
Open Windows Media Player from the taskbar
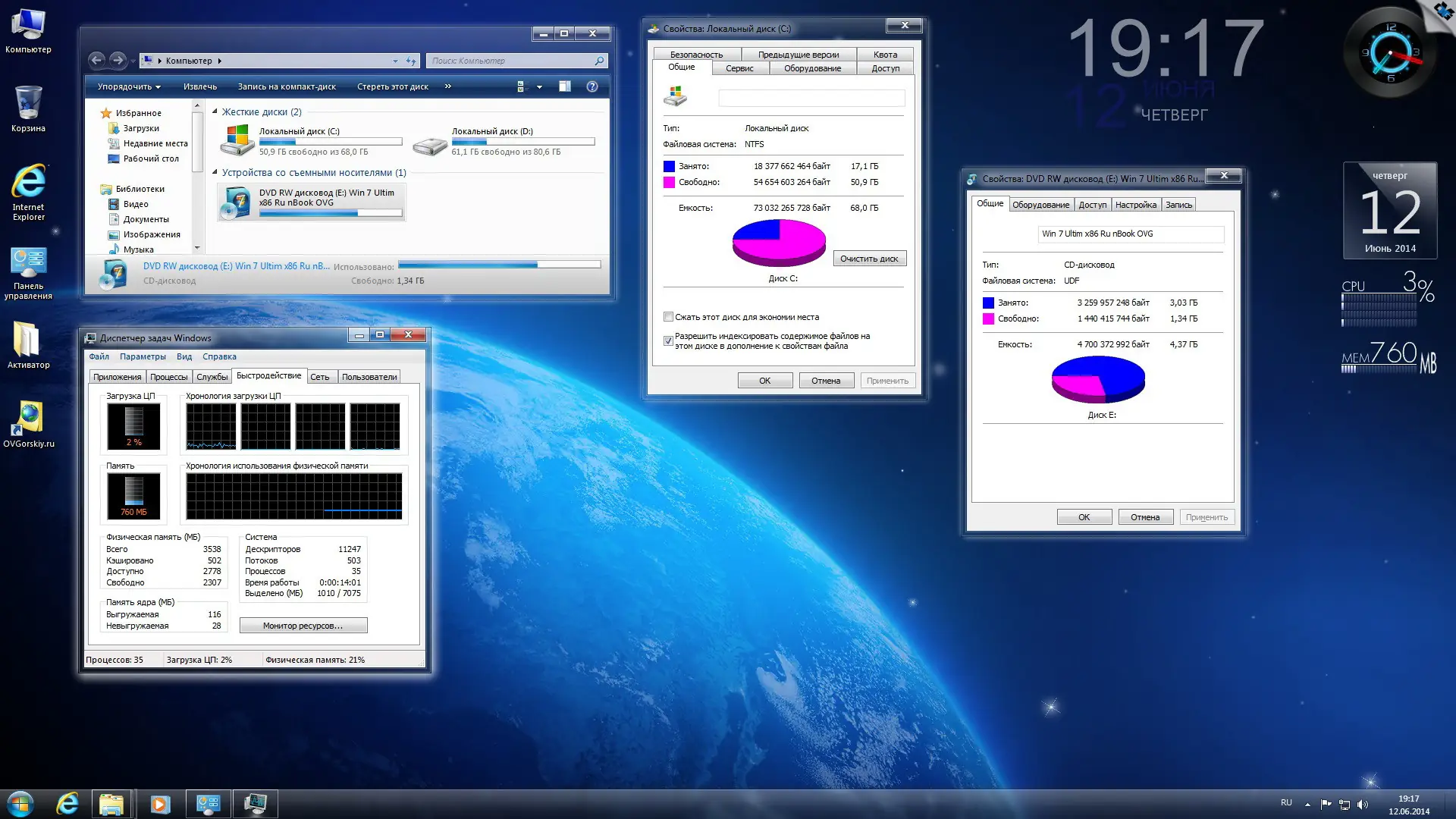[x=160, y=804]
